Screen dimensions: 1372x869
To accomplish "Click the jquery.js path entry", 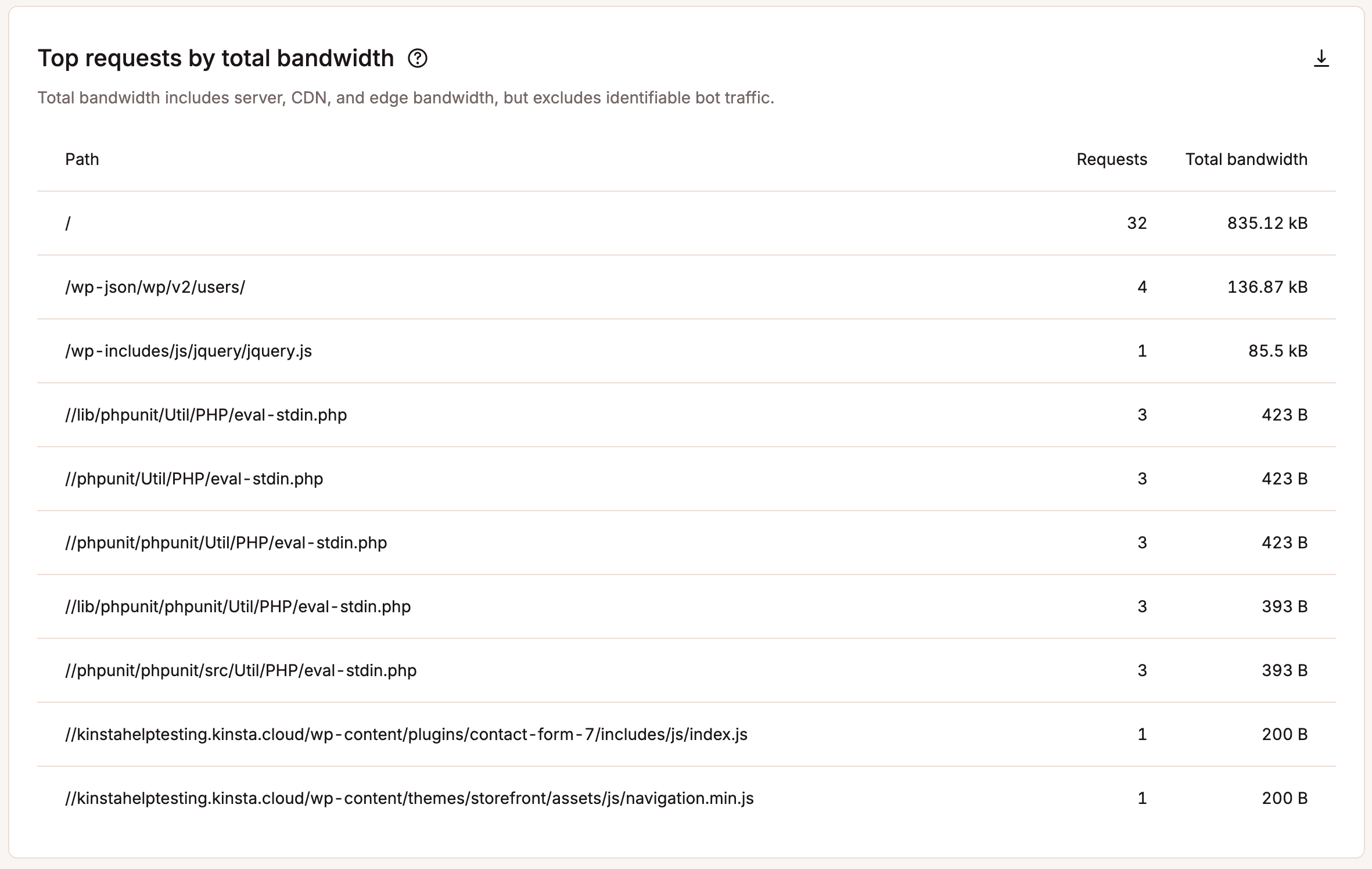I will pos(188,351).
